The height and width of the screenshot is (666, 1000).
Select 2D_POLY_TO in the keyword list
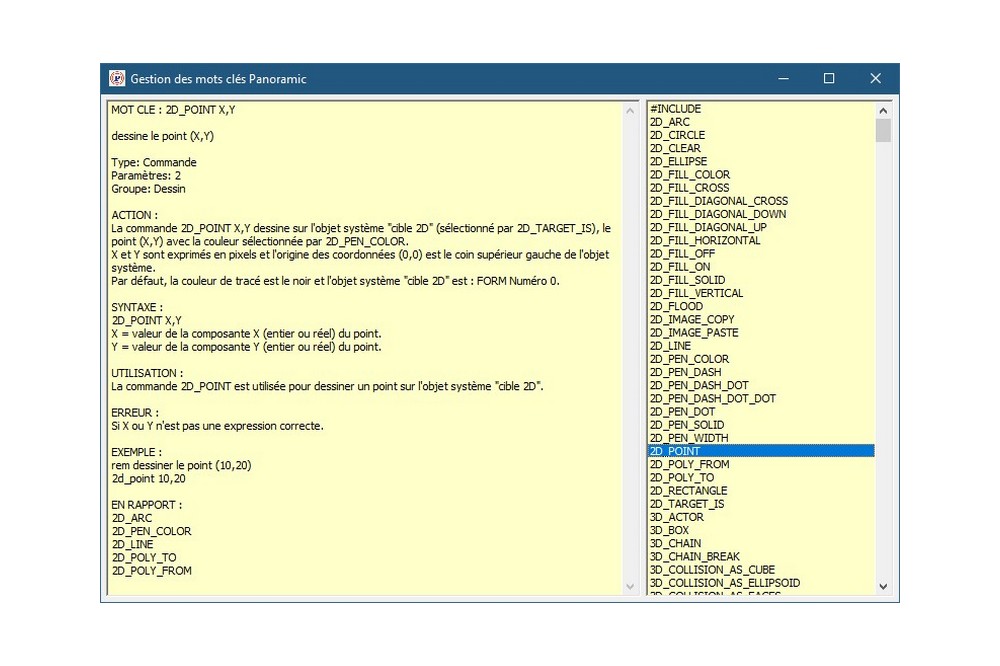tap(761, 478)
